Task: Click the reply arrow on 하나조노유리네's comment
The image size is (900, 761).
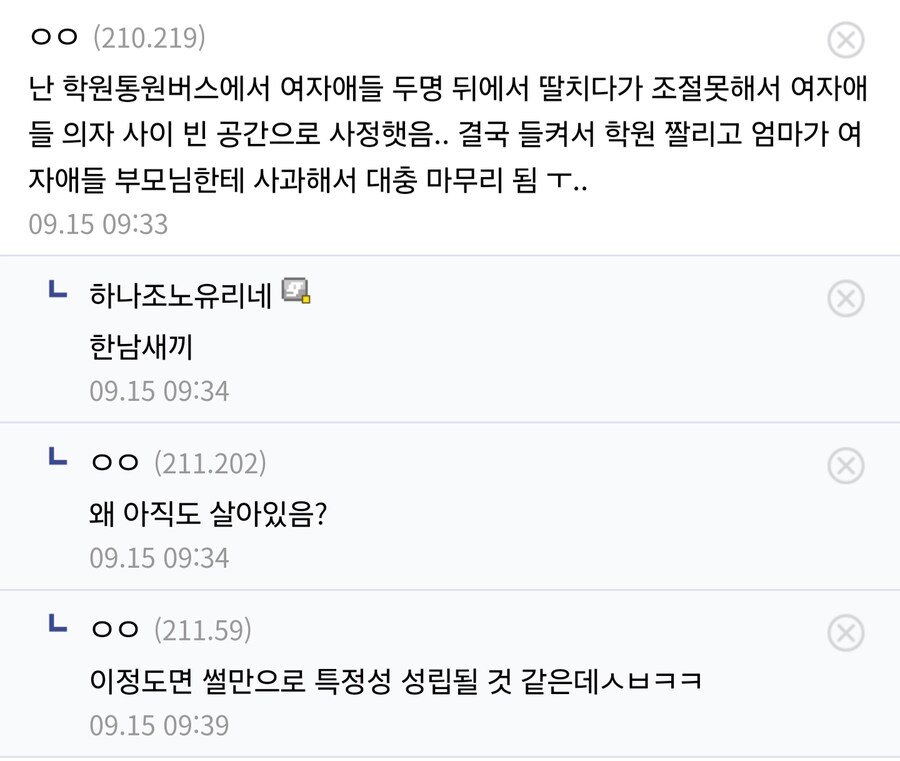Action: [58, 291]
